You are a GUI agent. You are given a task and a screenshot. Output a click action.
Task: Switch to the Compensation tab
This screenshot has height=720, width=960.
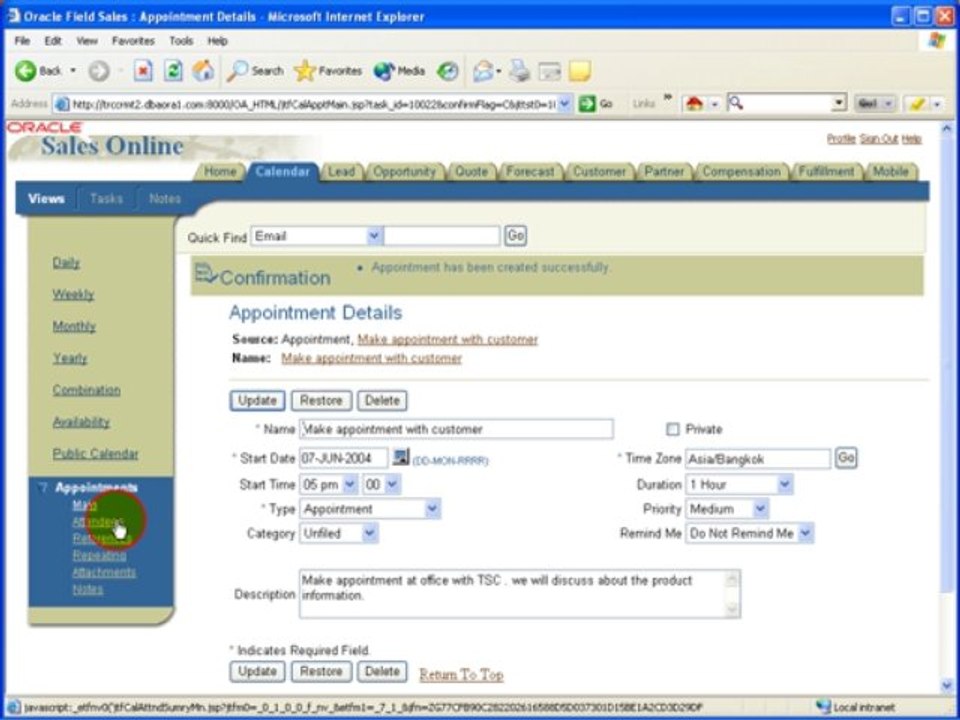[741, 172]
